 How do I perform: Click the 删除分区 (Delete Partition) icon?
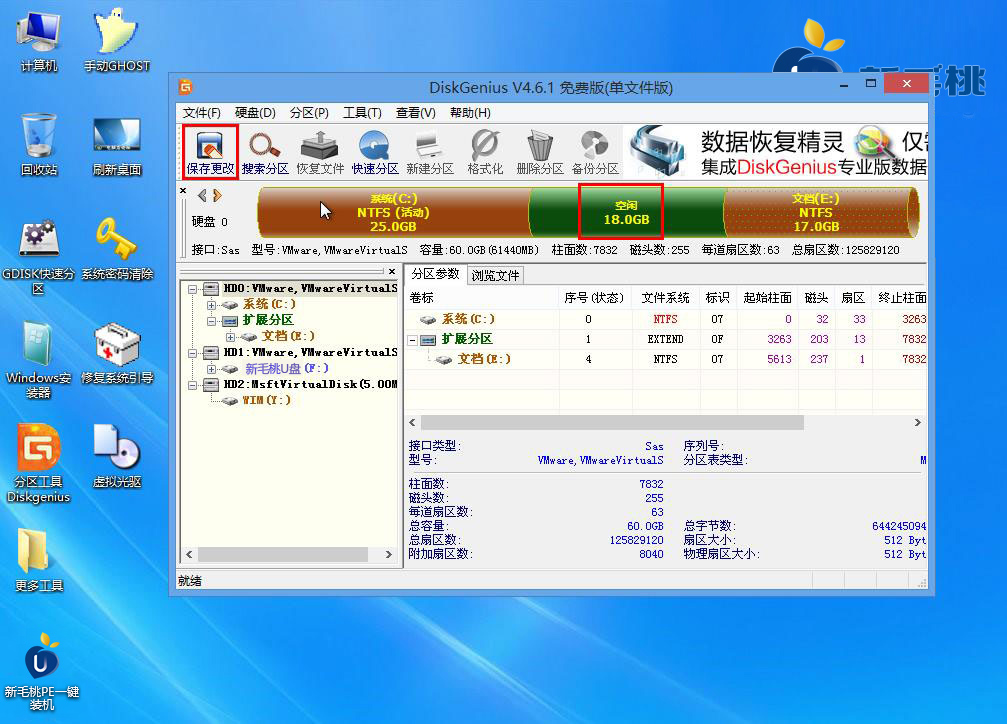(x=540, y=153)
